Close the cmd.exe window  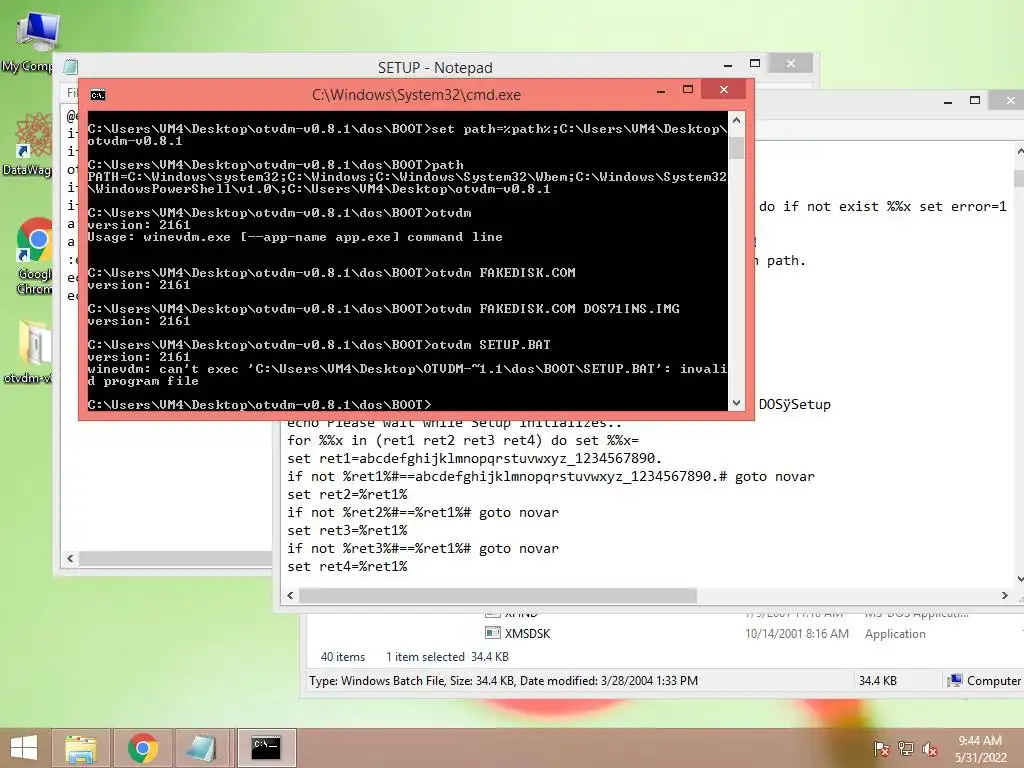(x=724, y=89)
